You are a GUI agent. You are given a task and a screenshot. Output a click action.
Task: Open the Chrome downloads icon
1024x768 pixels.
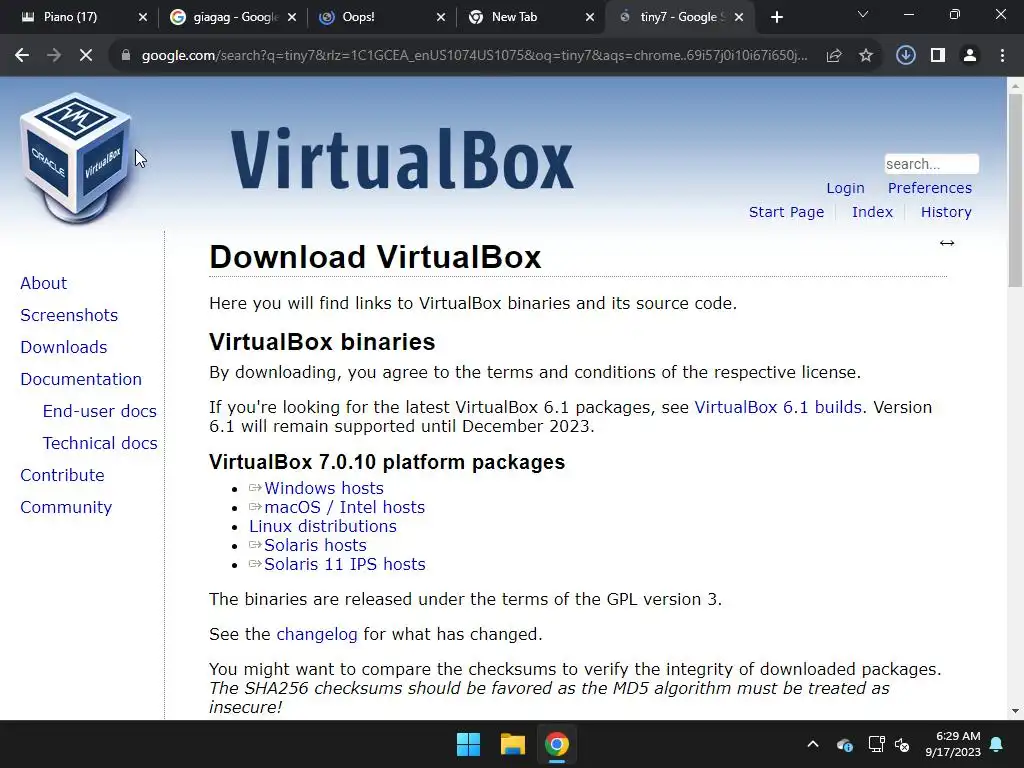point(905,56)
